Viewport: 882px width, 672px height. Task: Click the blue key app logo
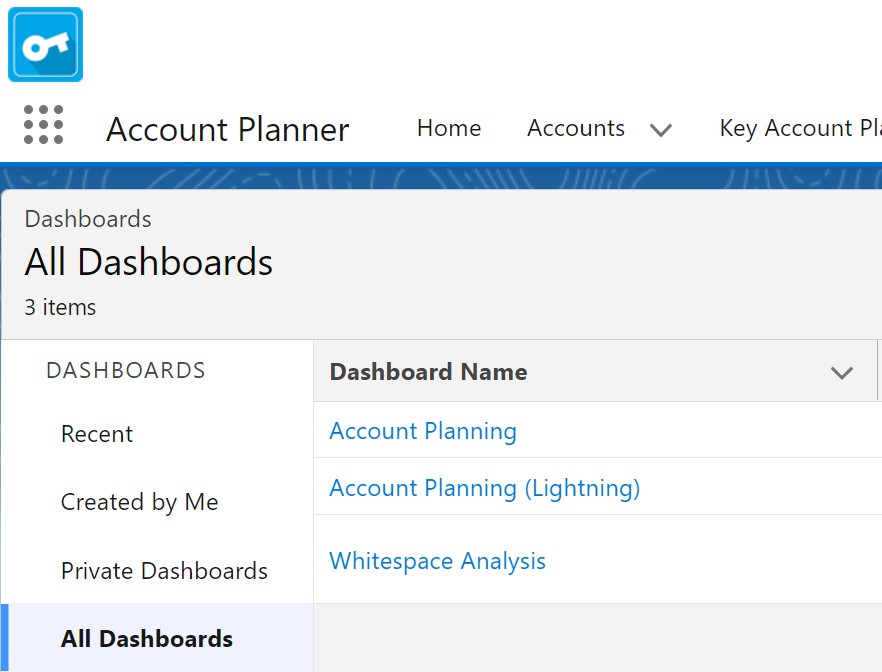(x=45, y=45)
